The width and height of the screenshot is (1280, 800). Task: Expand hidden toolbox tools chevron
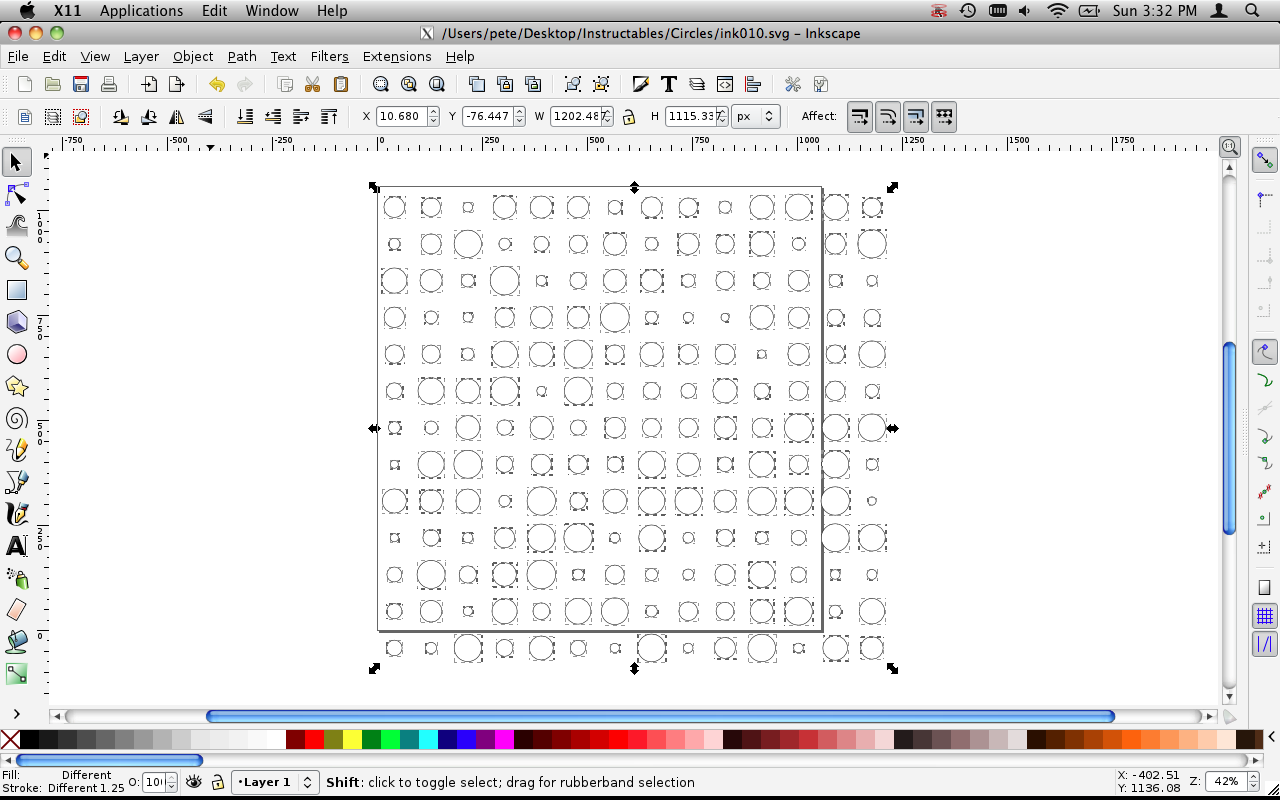[x=16, y=713]
